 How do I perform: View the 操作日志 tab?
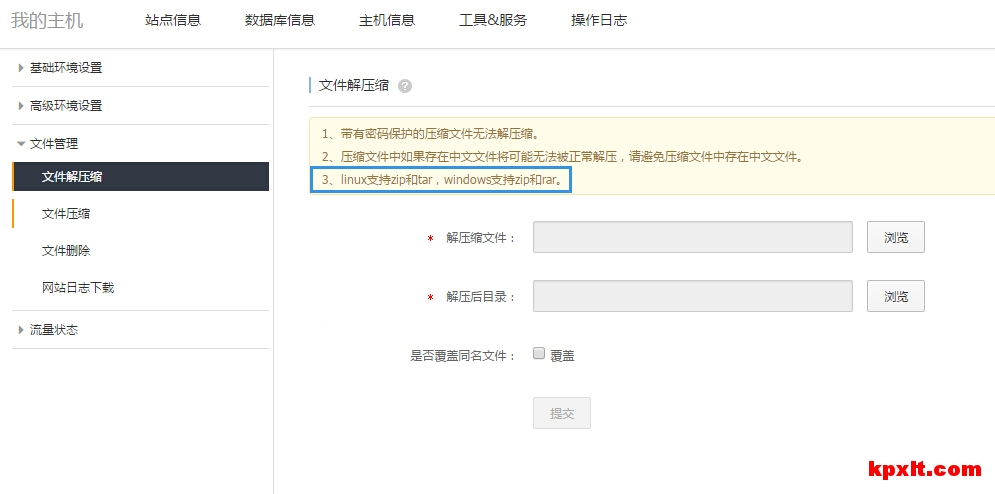(x=599, y=20)
